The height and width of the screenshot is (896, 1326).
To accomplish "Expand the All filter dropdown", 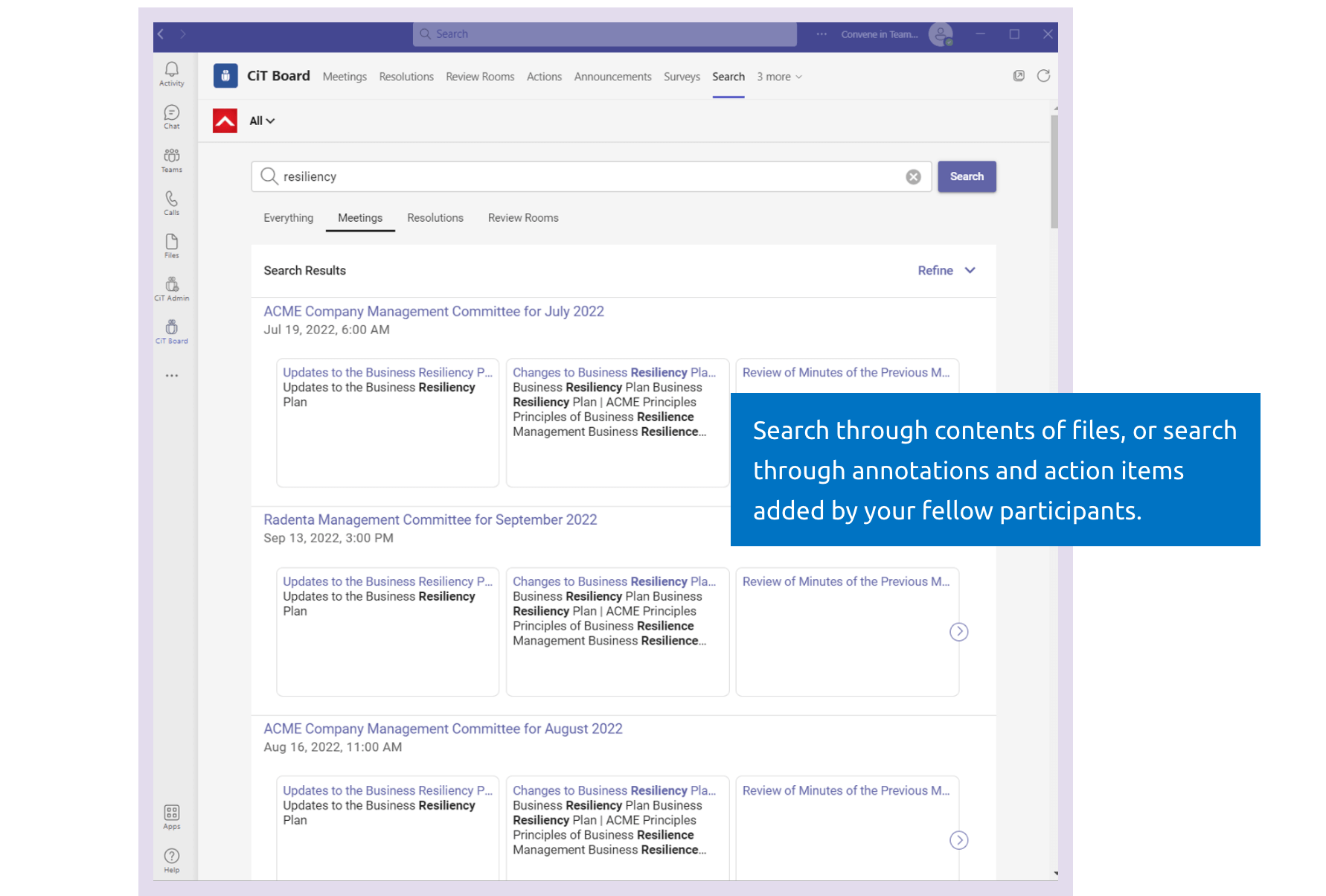I will [261, 121].
